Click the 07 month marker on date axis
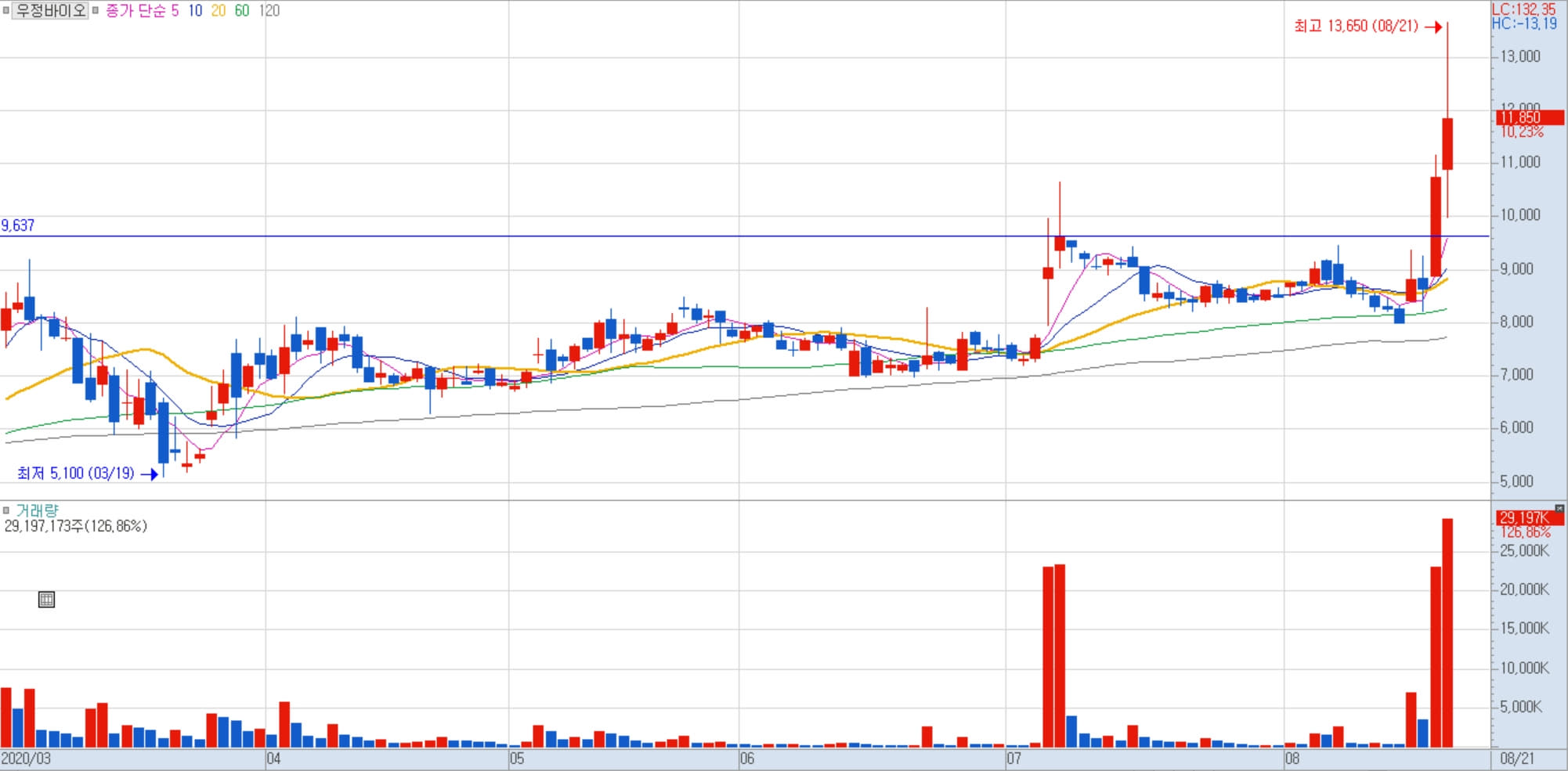Screen dimensions: 1568x771 (x=1014, y=758)
